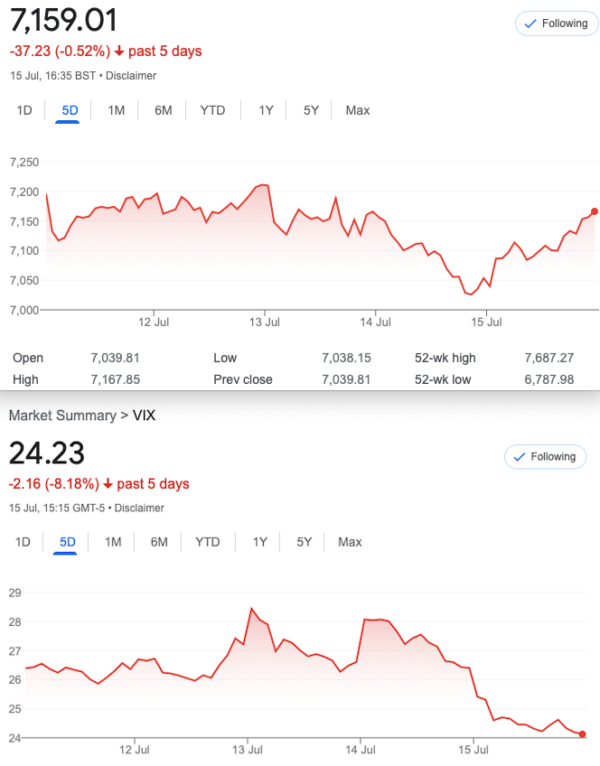The width and height of the screenshot is (600, 766).
Task: Select 1Y range on top chart
Action: tap(266, 110)
